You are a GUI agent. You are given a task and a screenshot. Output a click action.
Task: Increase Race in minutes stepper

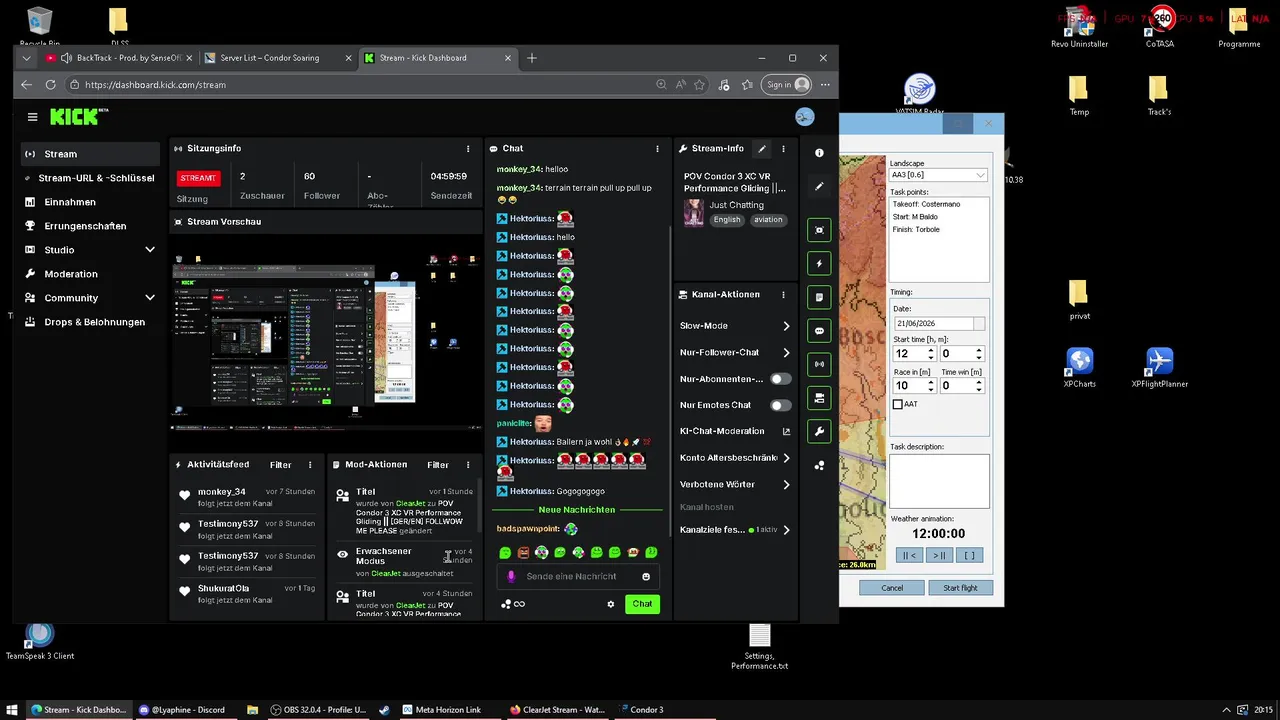pyautogui.click(x=931, y=382)
